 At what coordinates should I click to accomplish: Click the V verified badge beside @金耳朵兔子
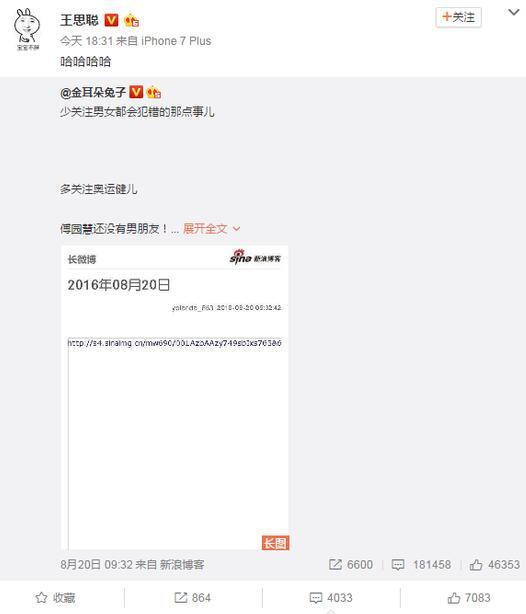136,92
